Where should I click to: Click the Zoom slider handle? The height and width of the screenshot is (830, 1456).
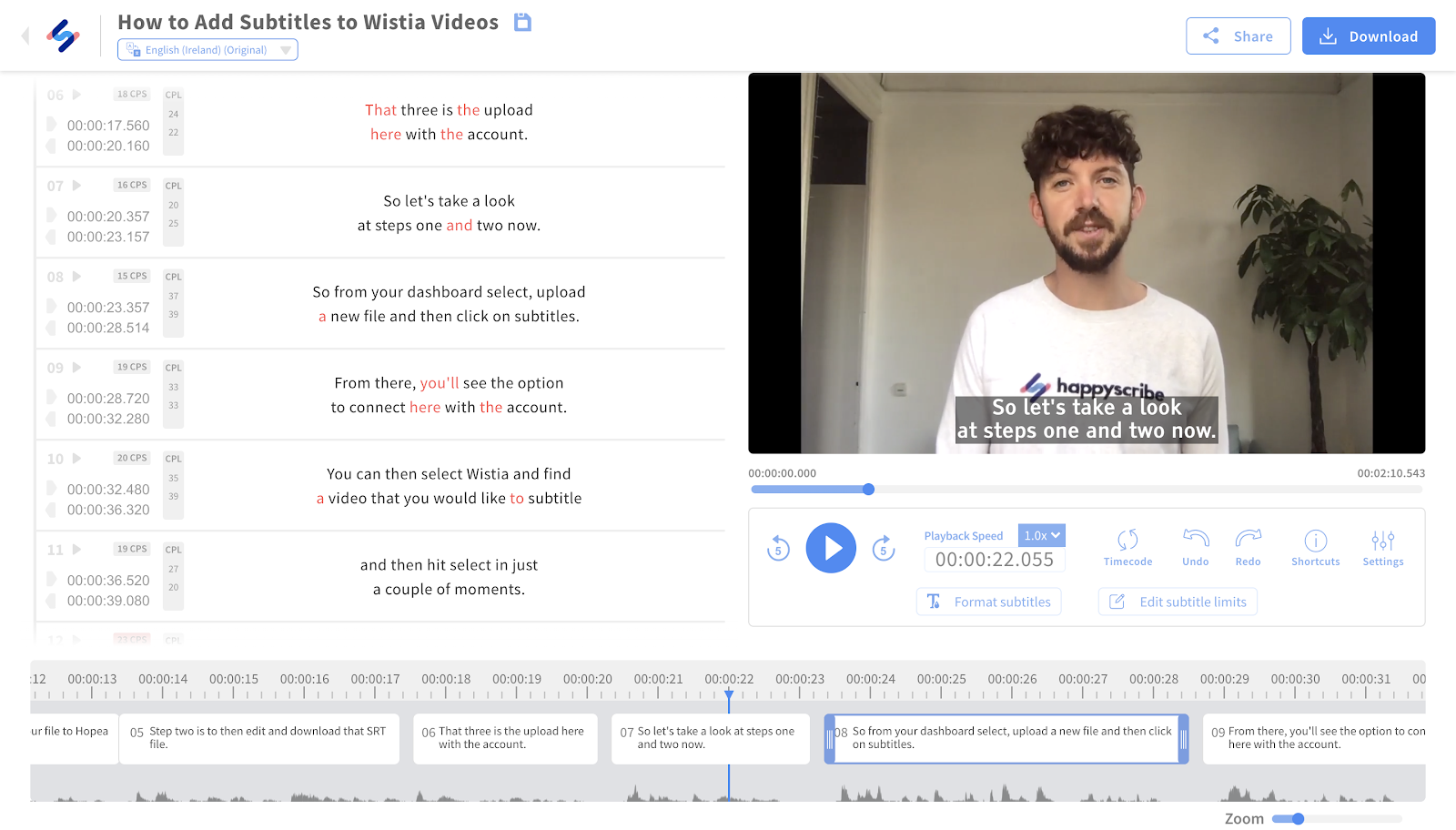point(1299,819)
